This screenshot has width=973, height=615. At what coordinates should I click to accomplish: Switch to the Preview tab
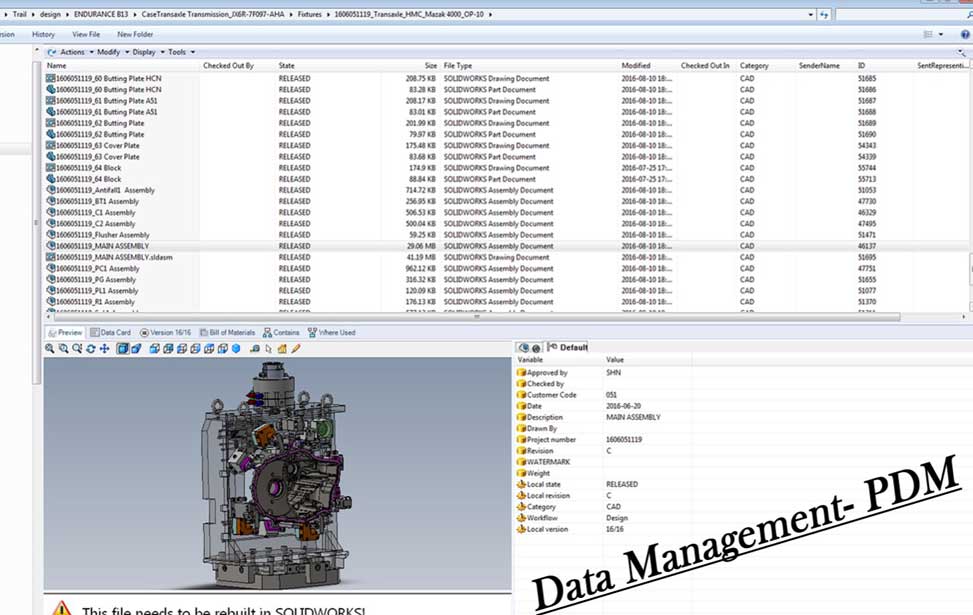(65, 333)
